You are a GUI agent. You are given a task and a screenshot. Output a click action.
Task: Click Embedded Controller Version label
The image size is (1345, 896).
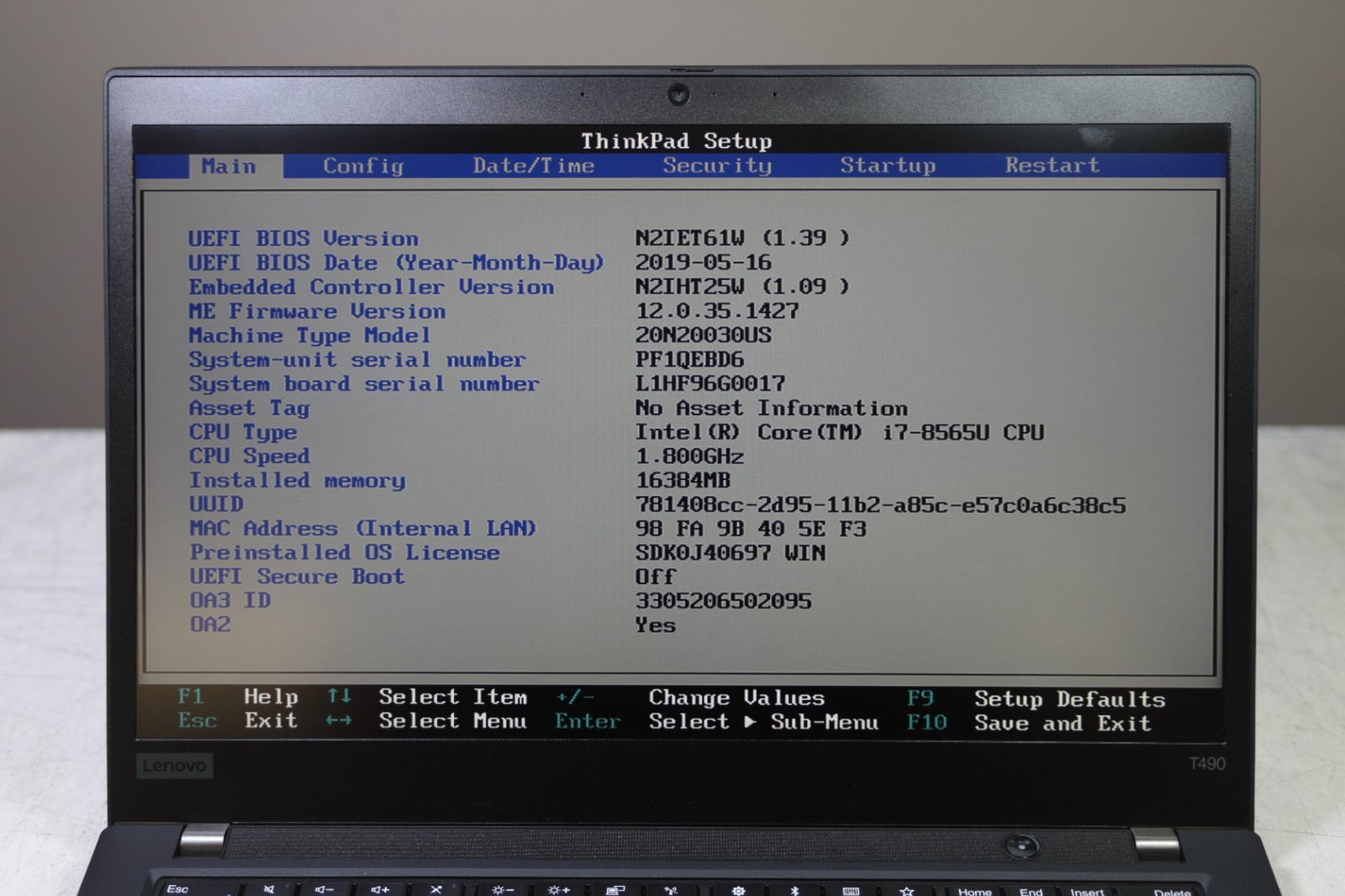pyautogui.click(x=372, y=287)
